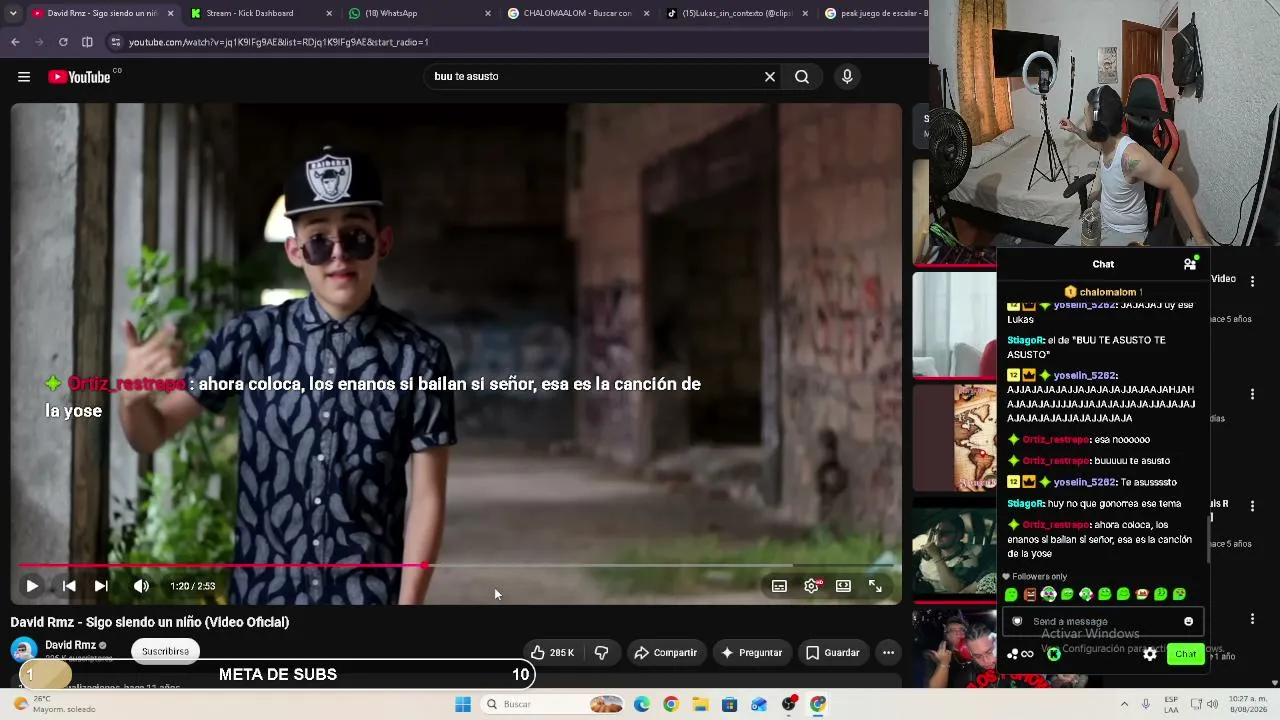Open the YouTube guide hamburger menu

pyautogui.click(x=24, y=77)
